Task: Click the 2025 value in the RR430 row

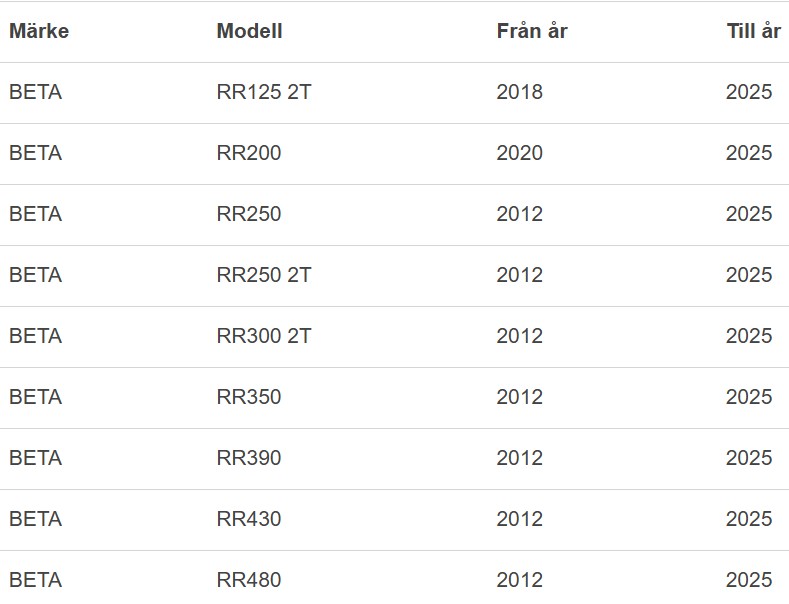Action: click(x=749, y=519)
